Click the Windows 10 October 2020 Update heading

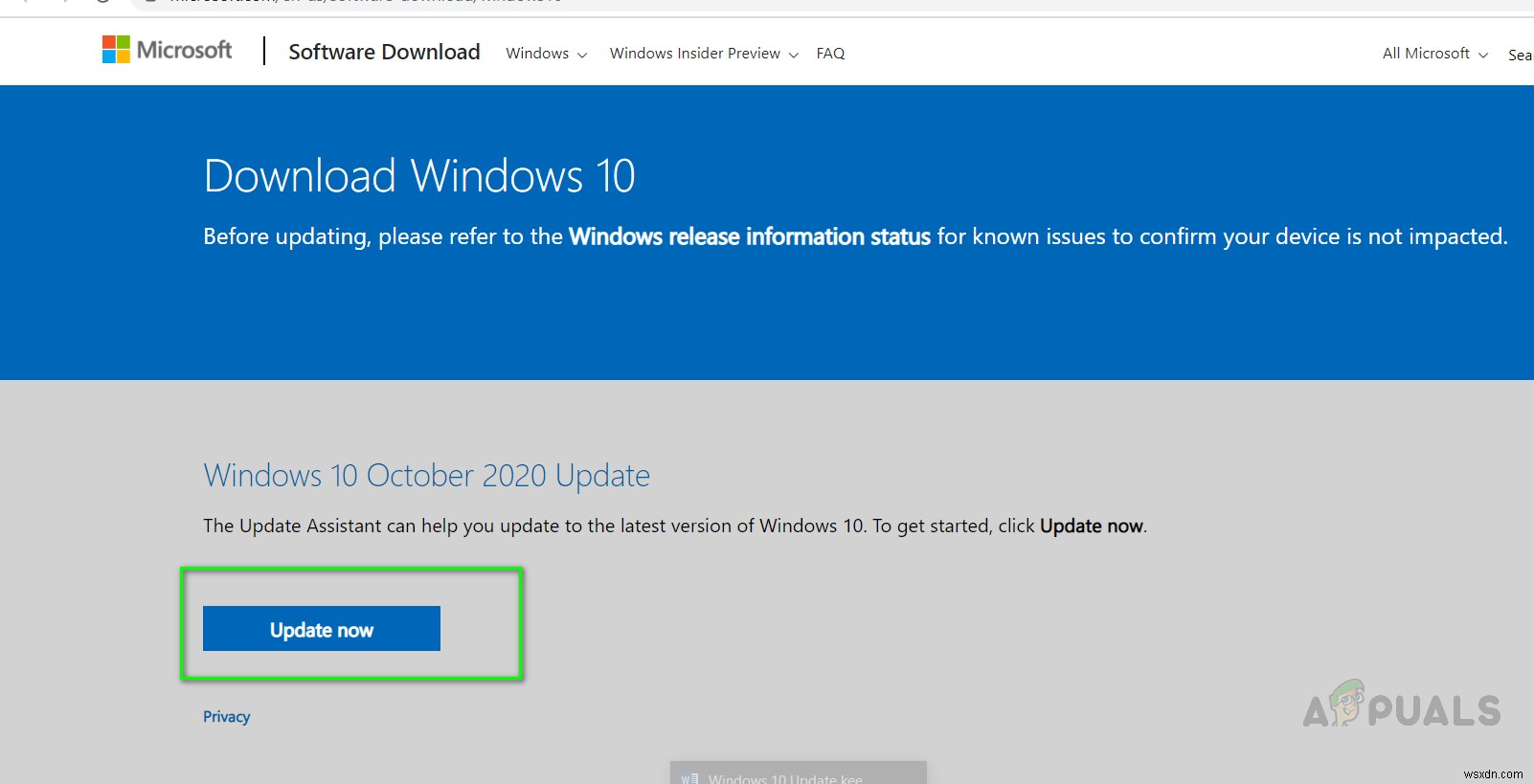pyautogui.click(x=426, y=476)
